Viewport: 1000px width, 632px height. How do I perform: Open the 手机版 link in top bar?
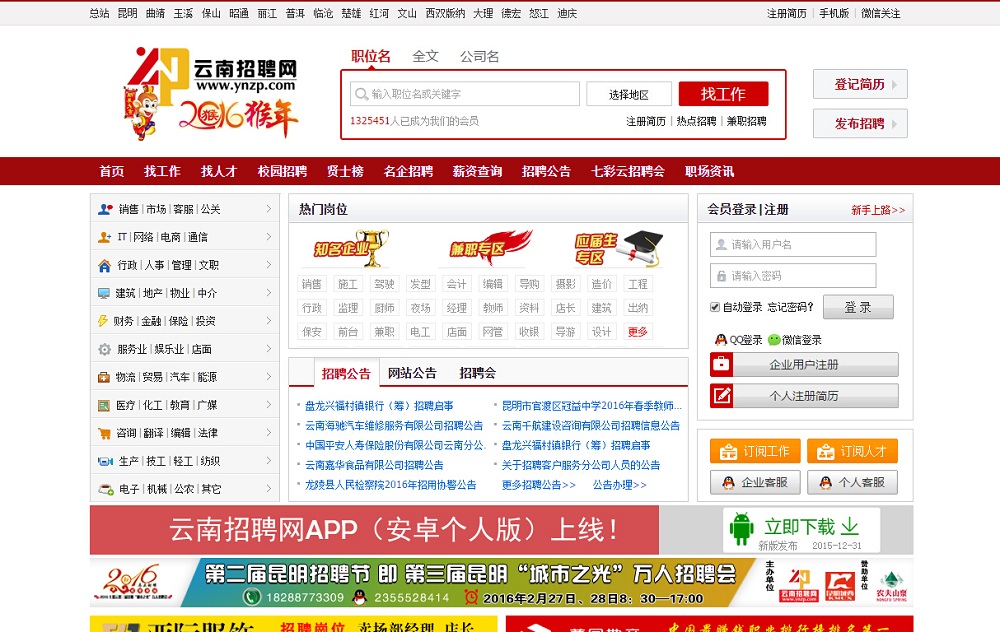(x=834, y=13)
